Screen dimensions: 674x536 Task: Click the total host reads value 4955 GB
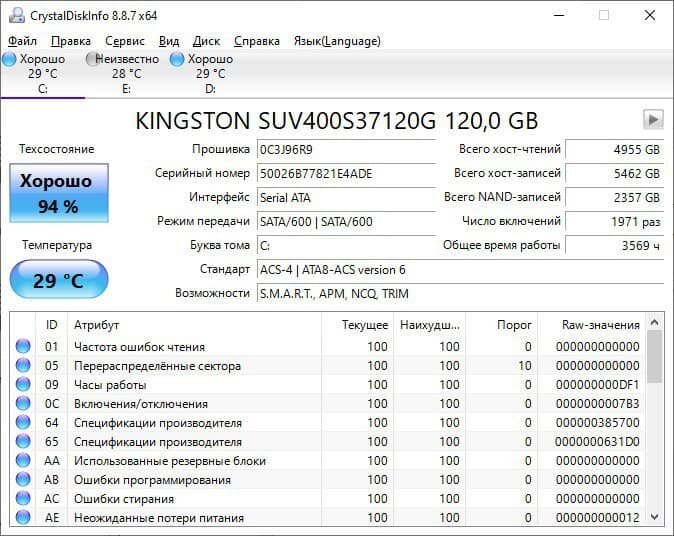coord(615,150)
